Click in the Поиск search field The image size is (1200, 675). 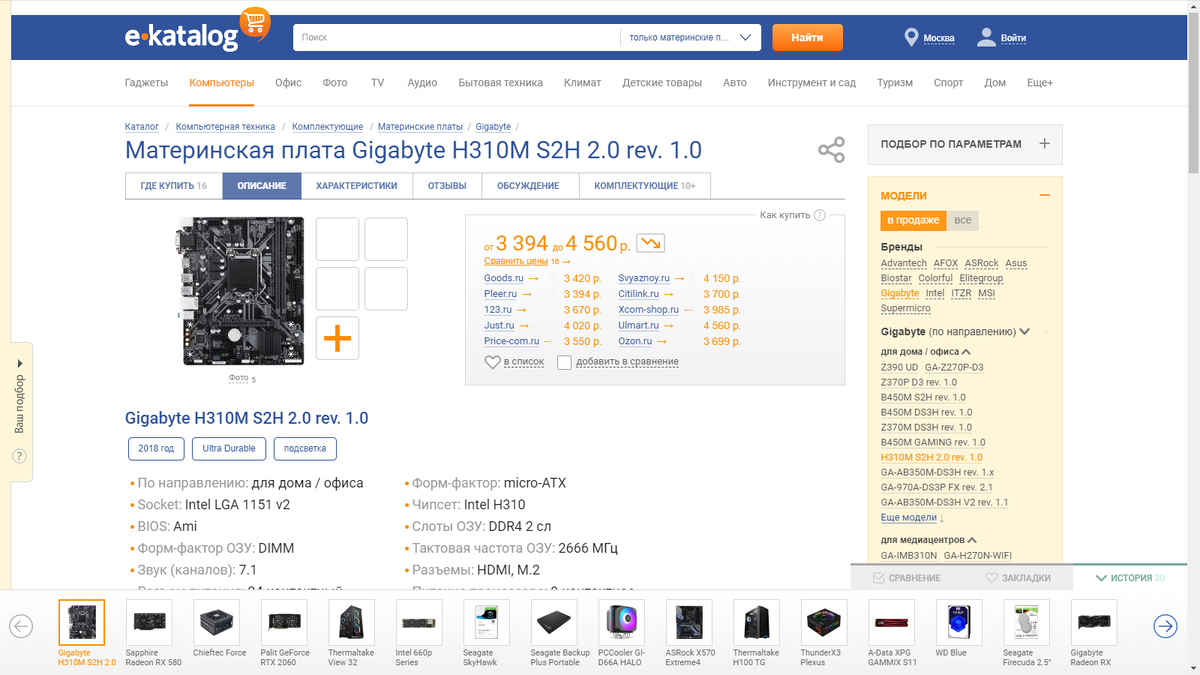pos(455,38)
